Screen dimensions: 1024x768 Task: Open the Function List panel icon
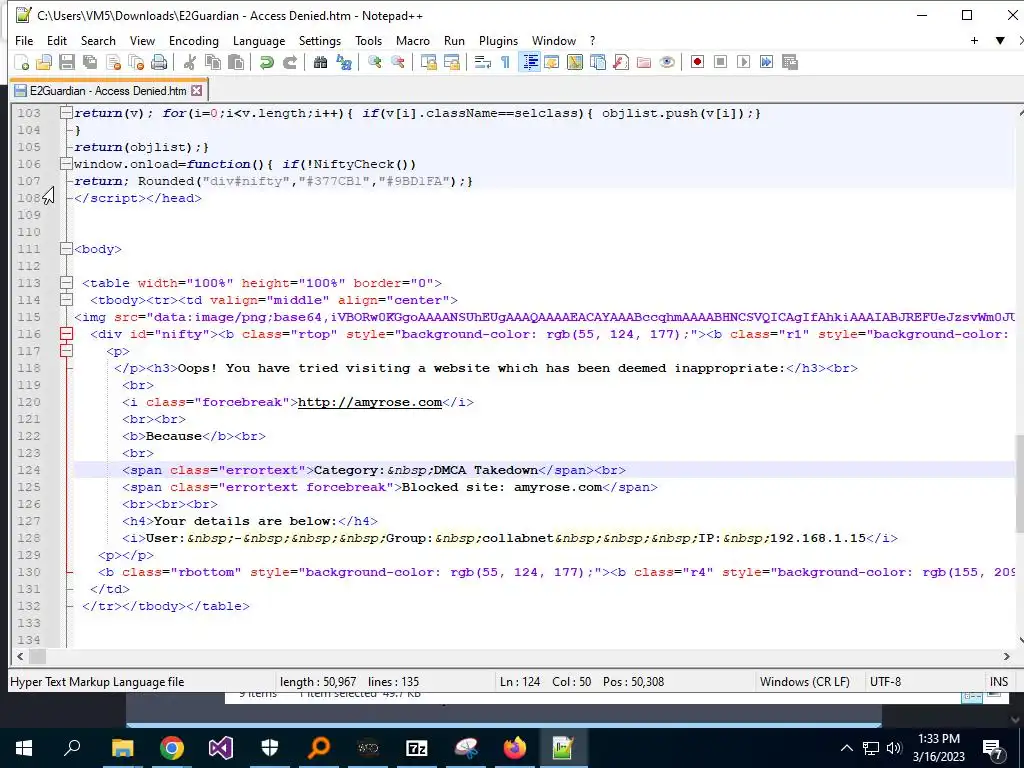621,62
